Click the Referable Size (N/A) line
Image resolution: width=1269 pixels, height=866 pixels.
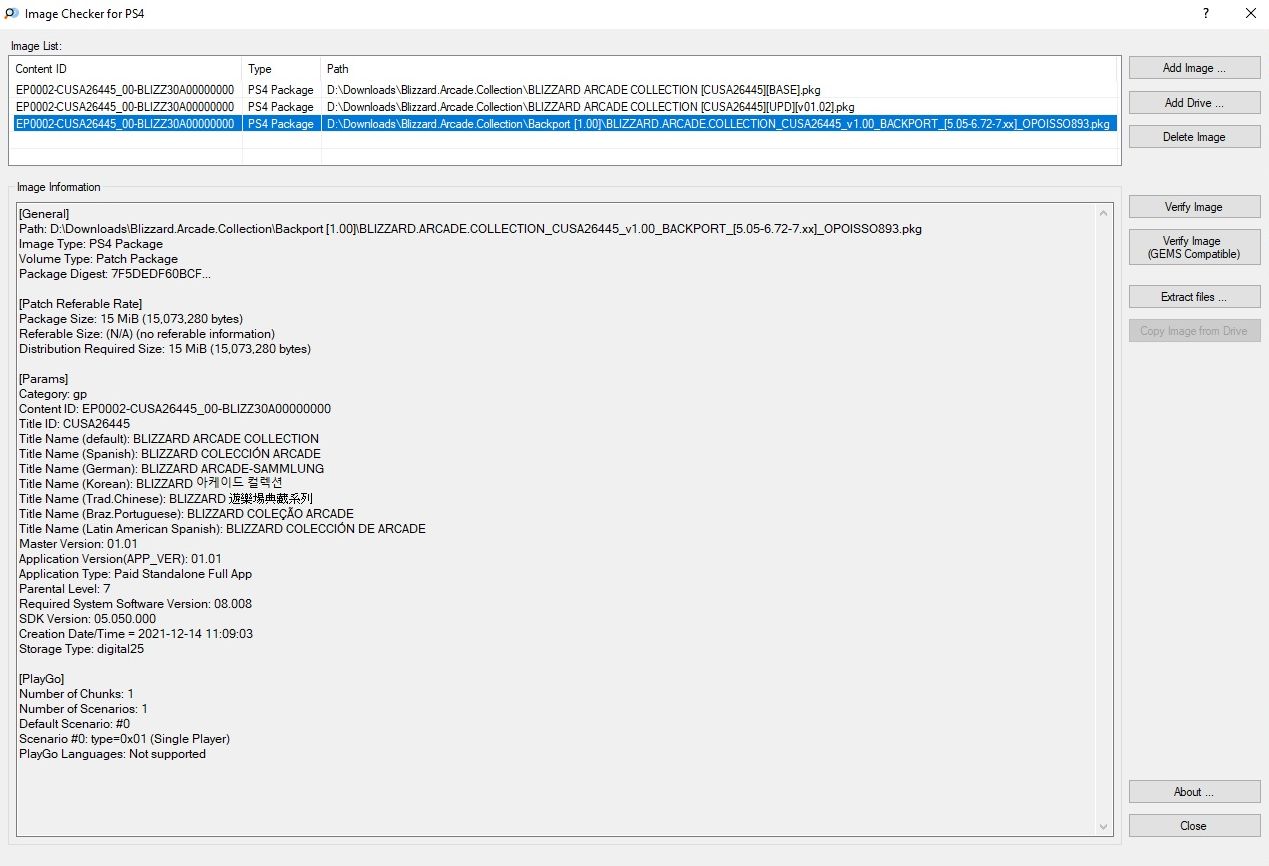(x=147, y=334)
